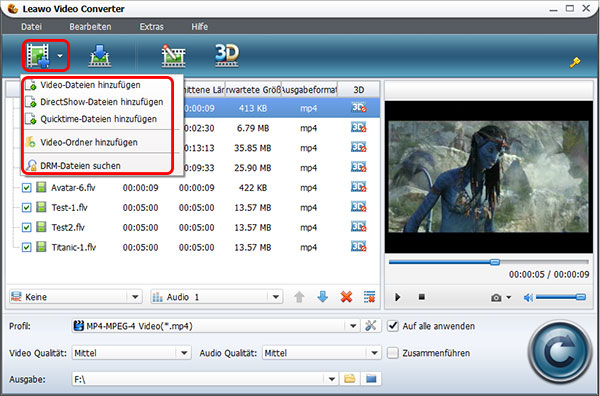Click the Test2.flv file icon
Screen dimensions: 600x396
41,227
